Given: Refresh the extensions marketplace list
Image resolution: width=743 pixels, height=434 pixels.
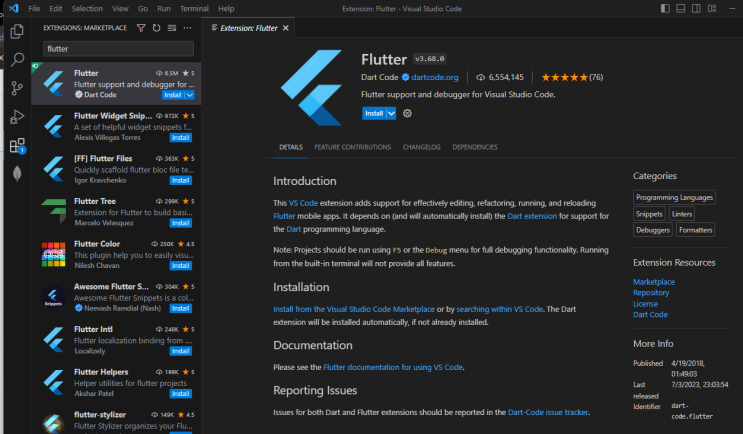Looking at the screenshot, I should tap(156, 28).
